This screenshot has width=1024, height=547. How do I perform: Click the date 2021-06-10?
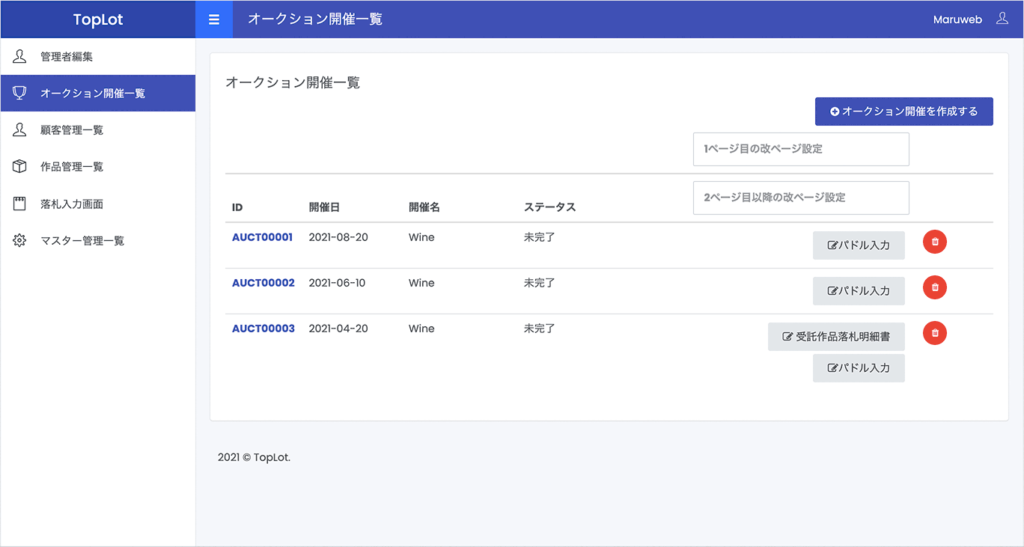click(x=337, y=283)
